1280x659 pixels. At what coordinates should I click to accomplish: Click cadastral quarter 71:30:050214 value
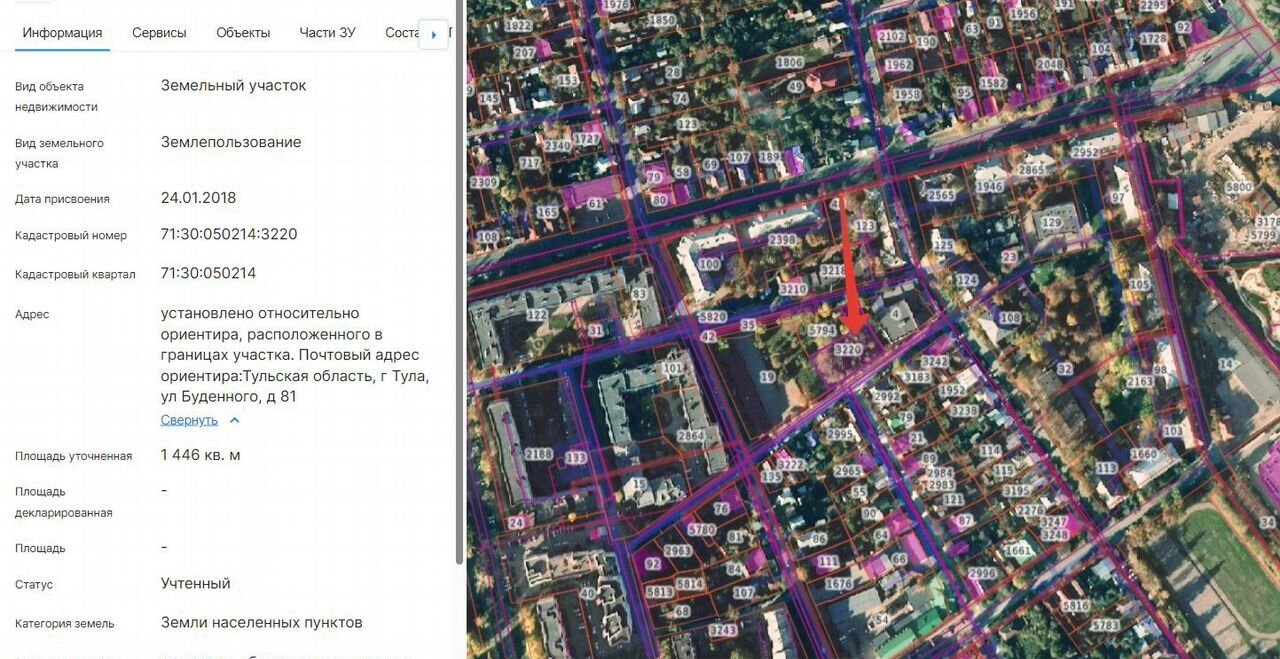pos(209,273)
